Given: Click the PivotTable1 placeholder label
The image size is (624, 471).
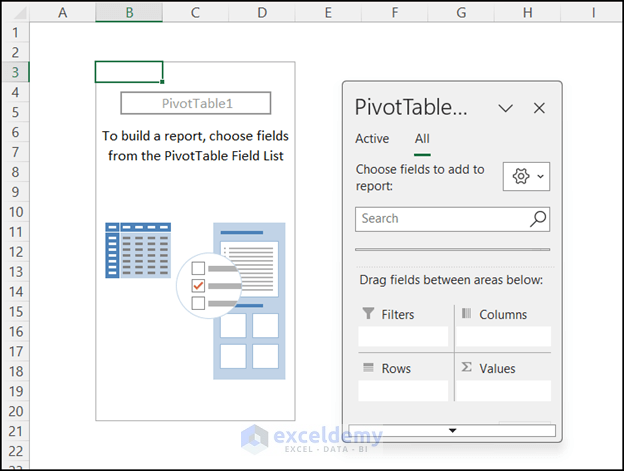Looking at the screenshot, I should tap(196, 103).
